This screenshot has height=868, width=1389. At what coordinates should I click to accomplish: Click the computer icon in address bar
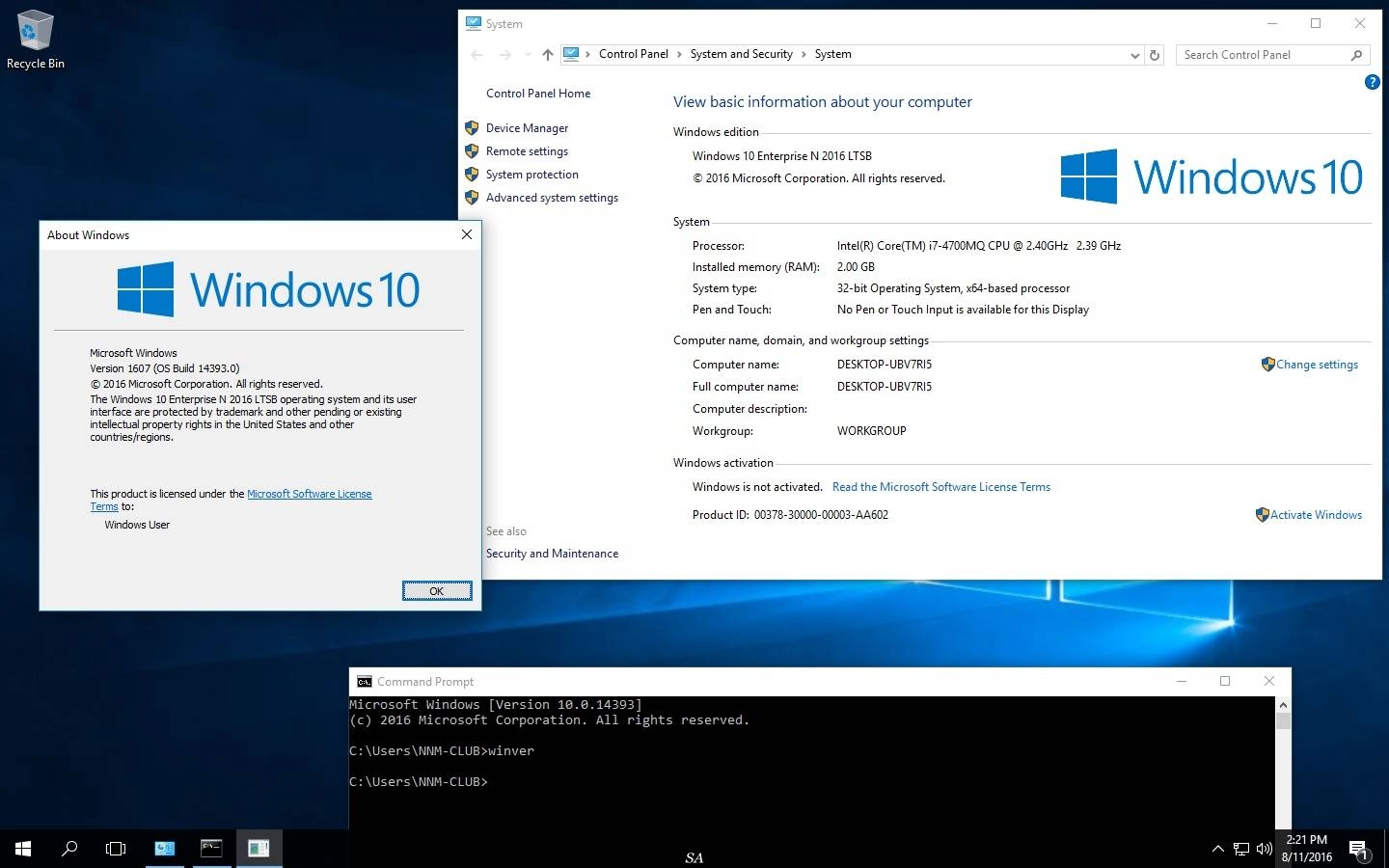(571, 54)
